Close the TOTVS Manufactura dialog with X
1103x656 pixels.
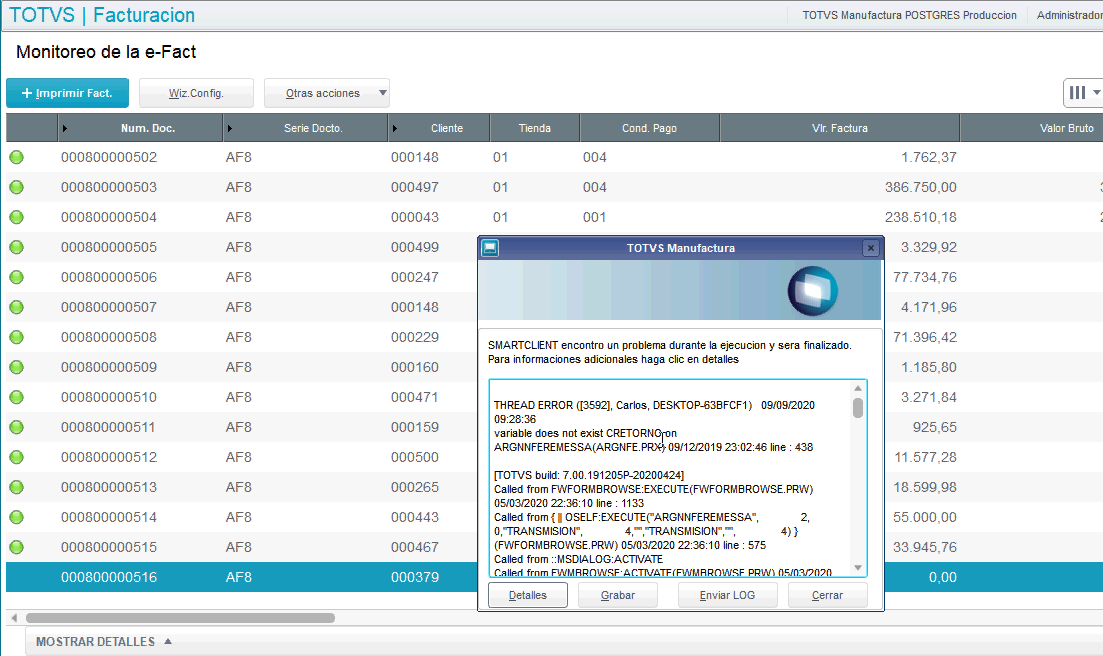(871, 248)
